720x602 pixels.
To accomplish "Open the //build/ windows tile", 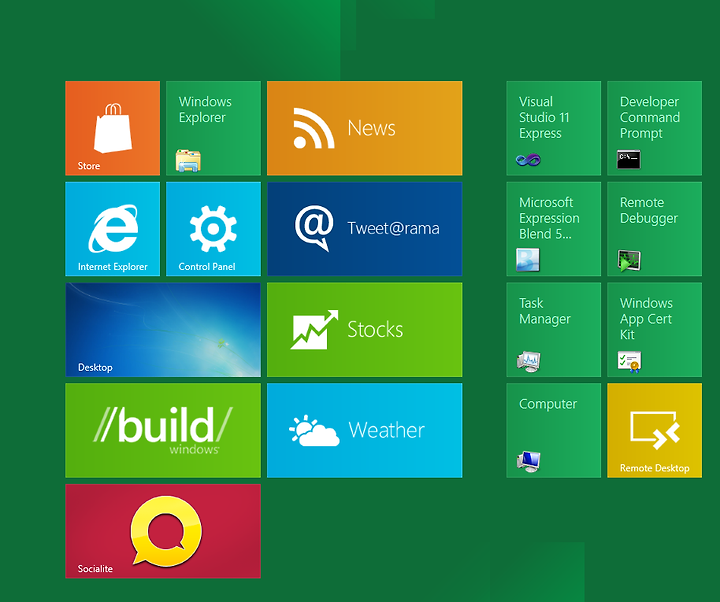I will tap(163, 431).
